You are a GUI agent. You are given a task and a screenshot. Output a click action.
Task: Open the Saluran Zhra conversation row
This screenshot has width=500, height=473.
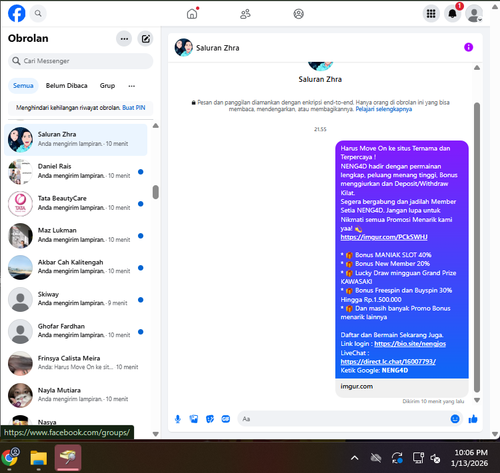tap(76, 140)
